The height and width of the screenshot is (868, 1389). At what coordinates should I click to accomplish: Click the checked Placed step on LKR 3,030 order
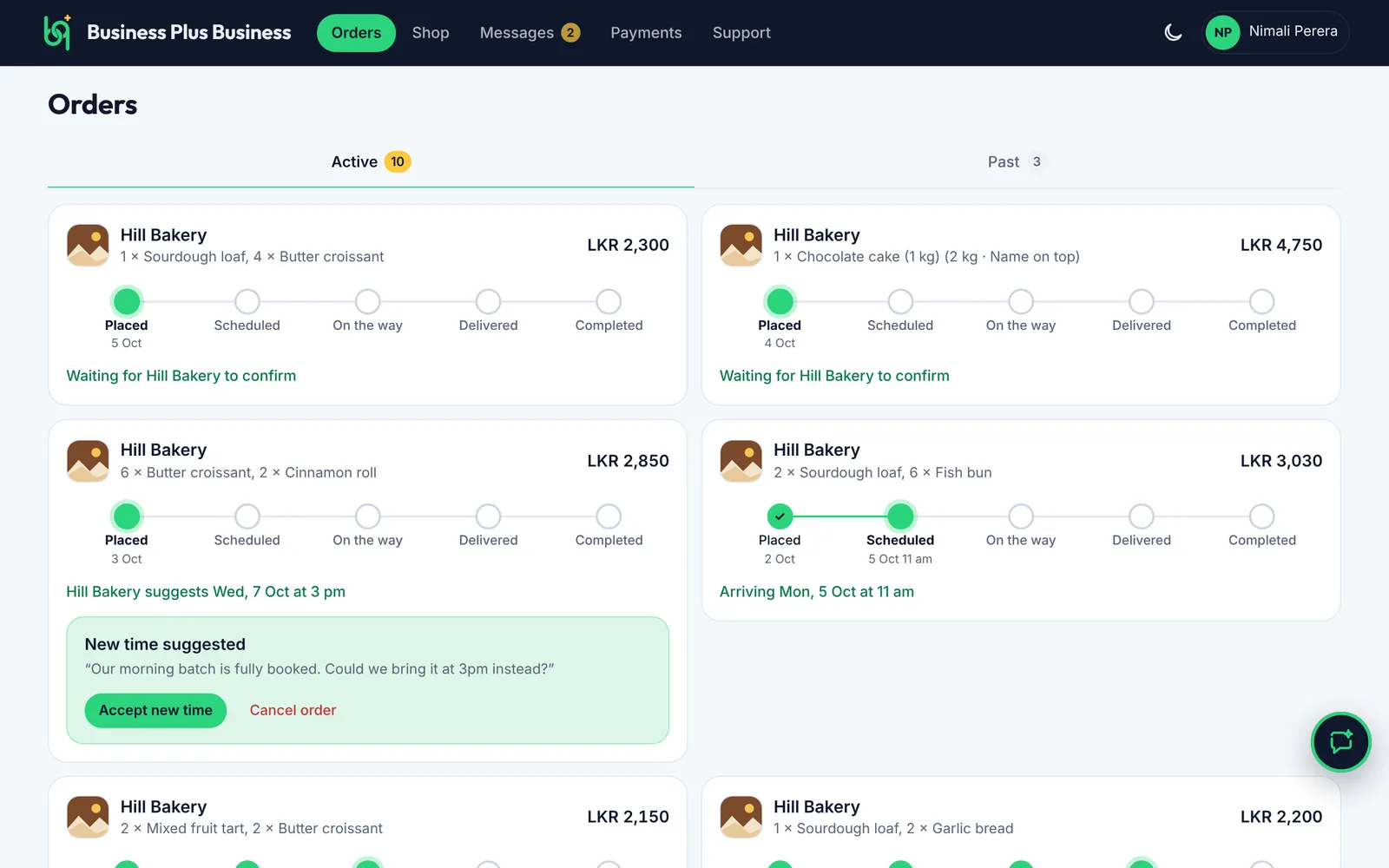(x=780, y=516)
